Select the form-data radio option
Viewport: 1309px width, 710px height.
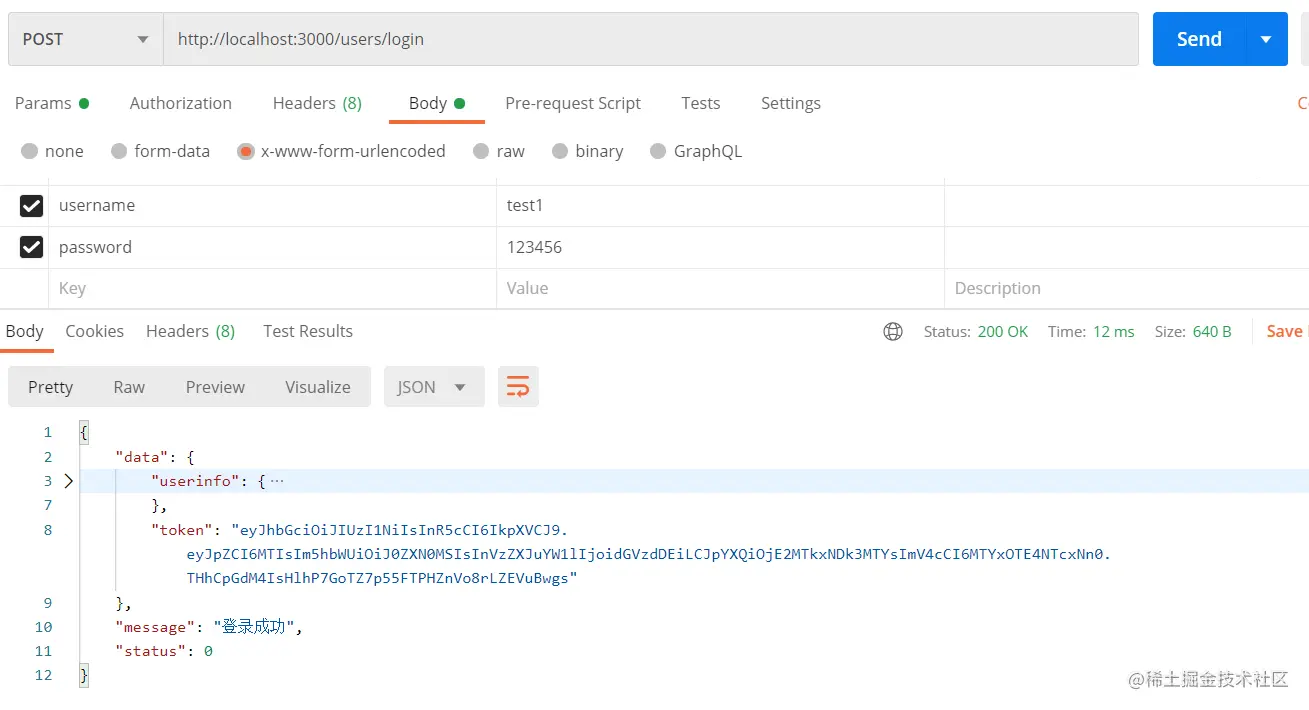pyautogui.click(x=119, y=151)
